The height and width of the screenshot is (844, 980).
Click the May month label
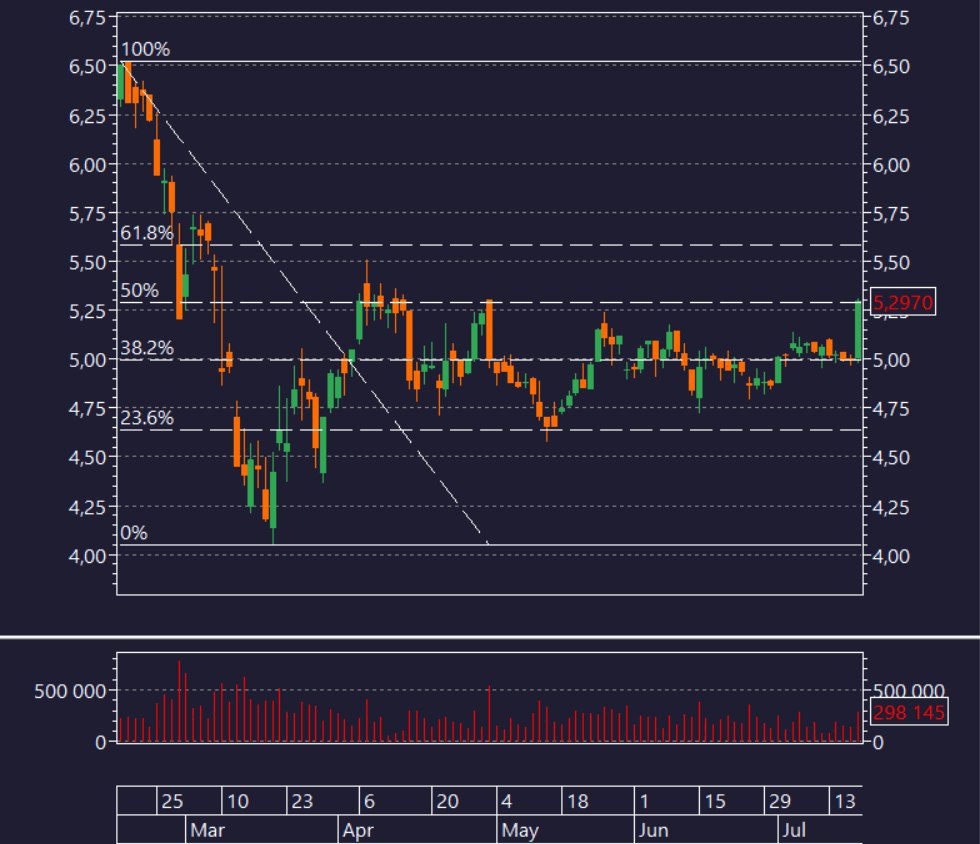click(520, 830)
